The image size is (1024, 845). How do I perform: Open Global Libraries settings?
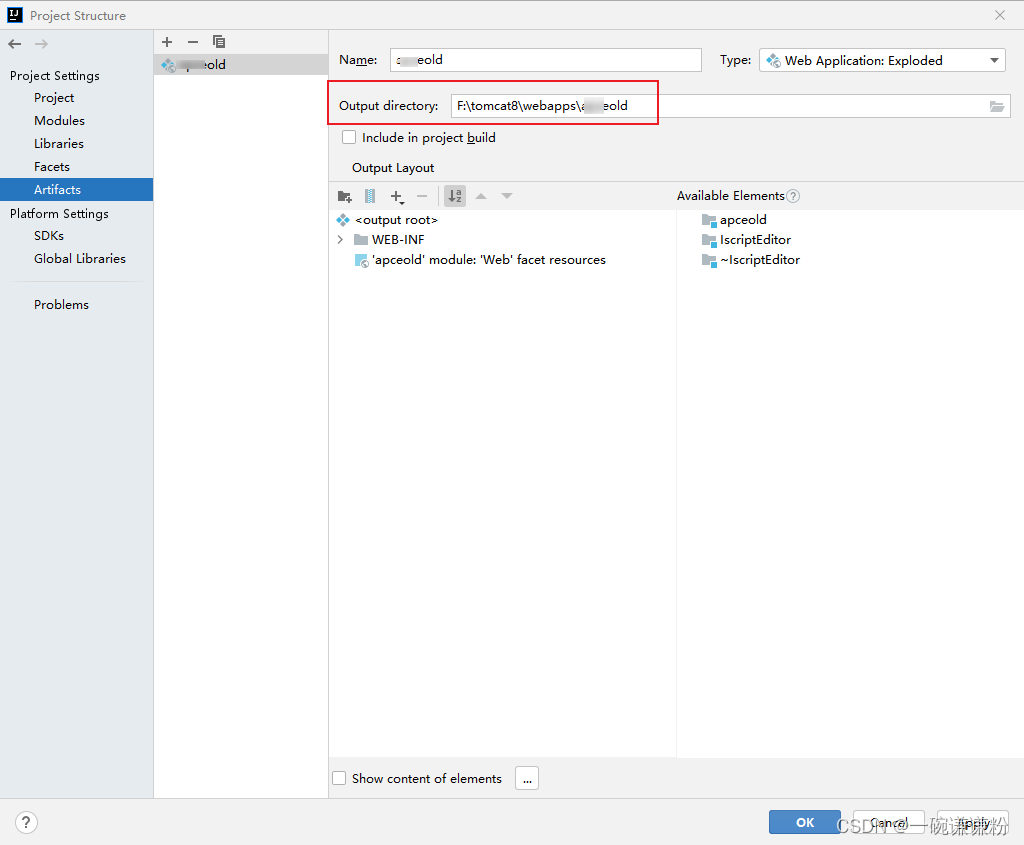(80, 259)
